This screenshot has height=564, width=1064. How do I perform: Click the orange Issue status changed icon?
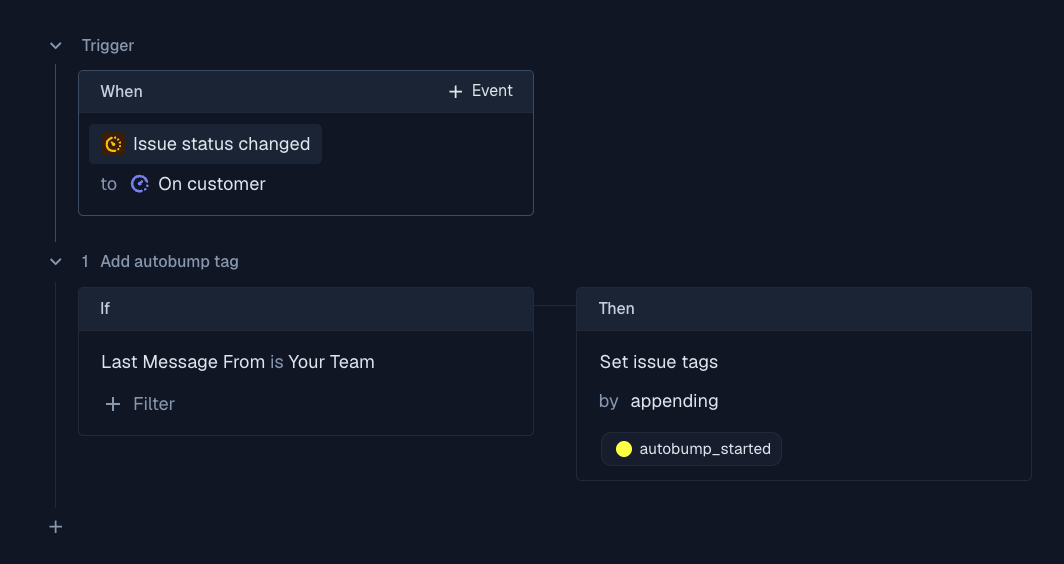coord(114,144)
